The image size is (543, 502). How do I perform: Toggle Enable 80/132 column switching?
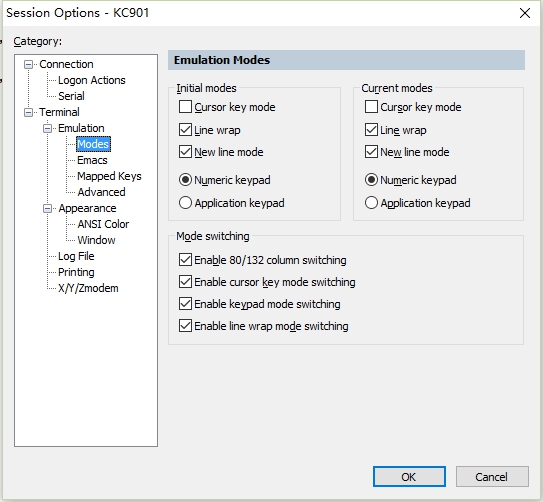(185, 260)
